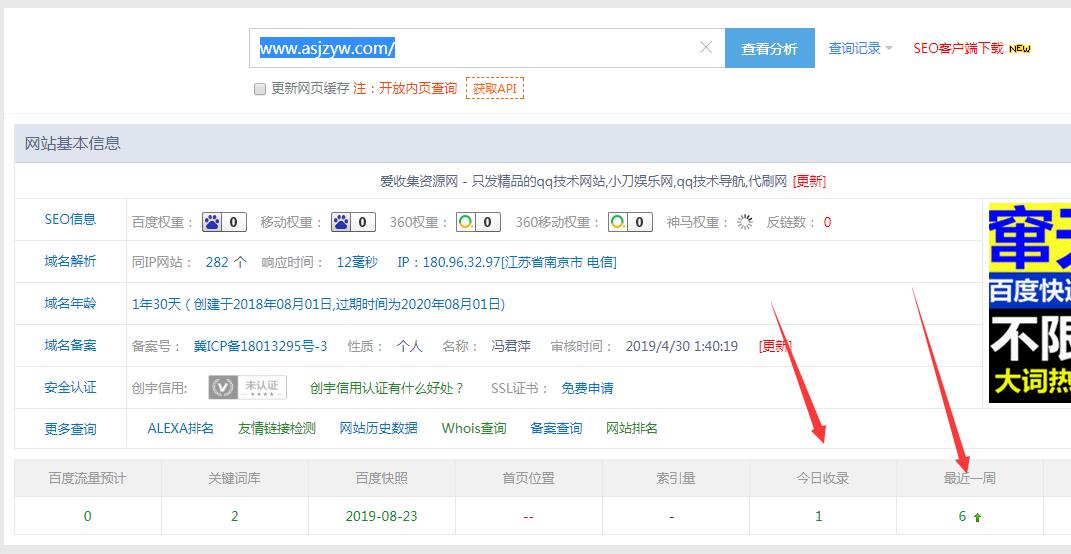Click the 冯君萍 registrant name
The image size is (1071, 554).
511,346
